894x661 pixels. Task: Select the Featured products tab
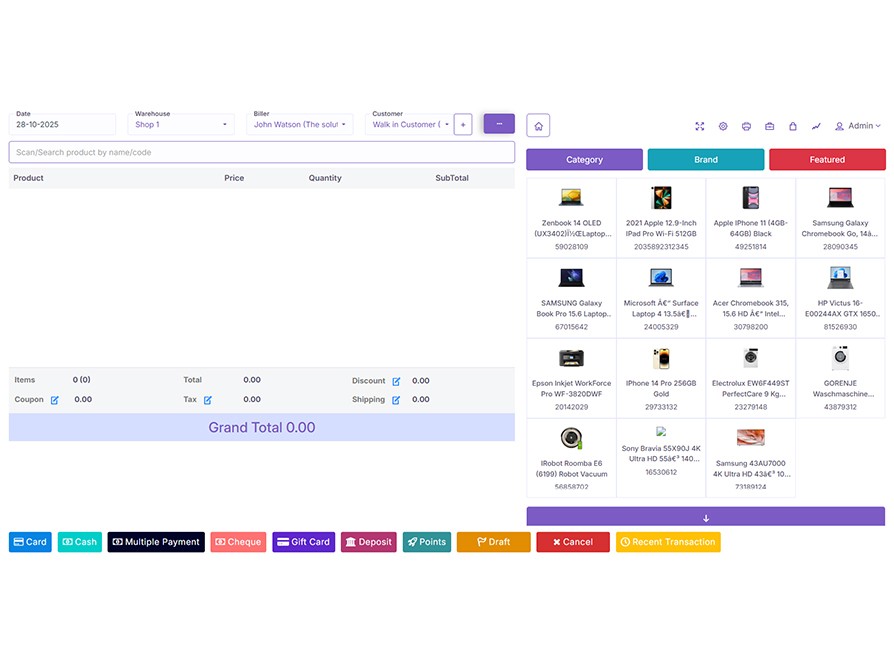click(826, 160)
